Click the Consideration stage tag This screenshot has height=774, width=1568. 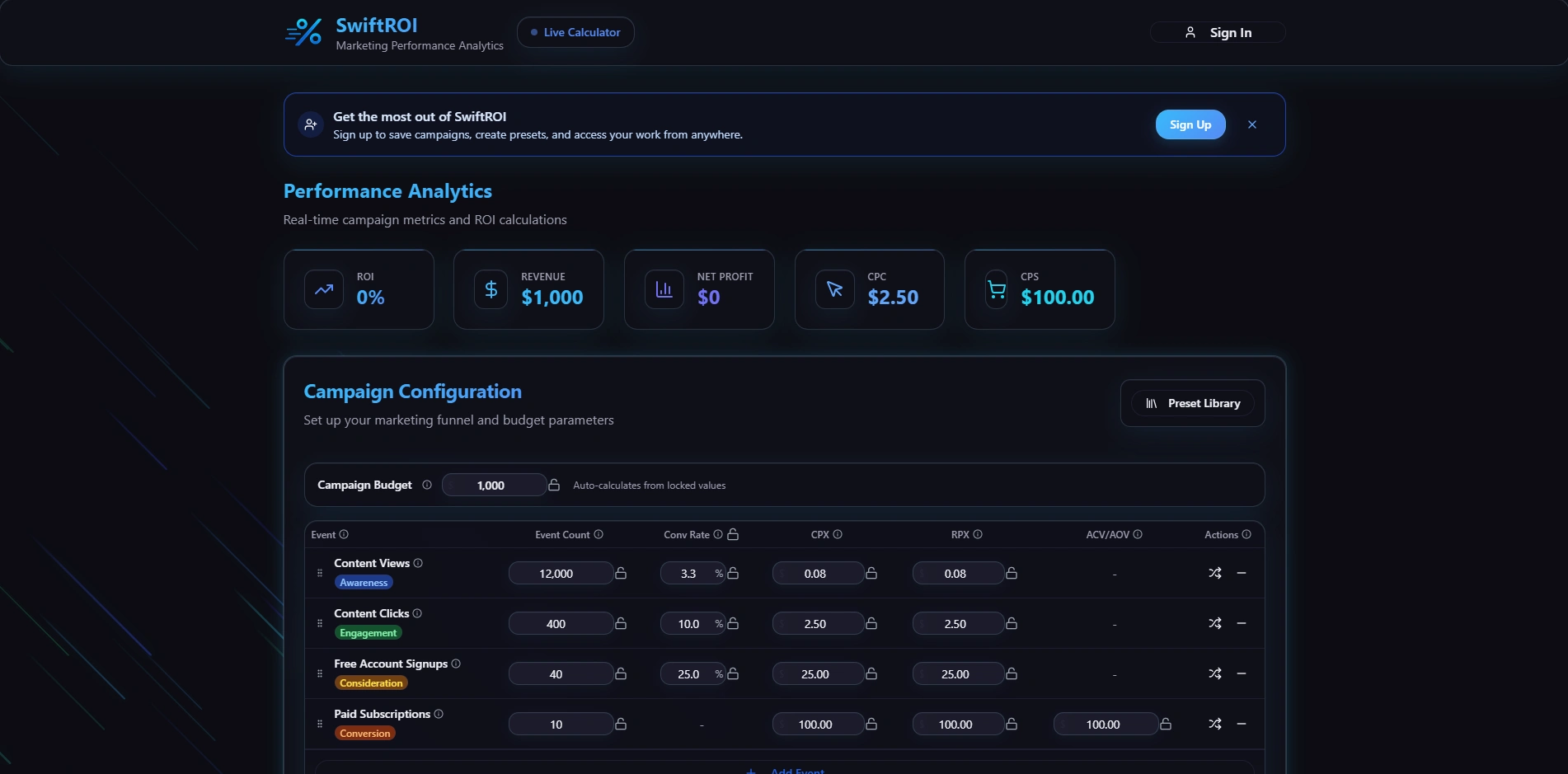pos(371,683)
